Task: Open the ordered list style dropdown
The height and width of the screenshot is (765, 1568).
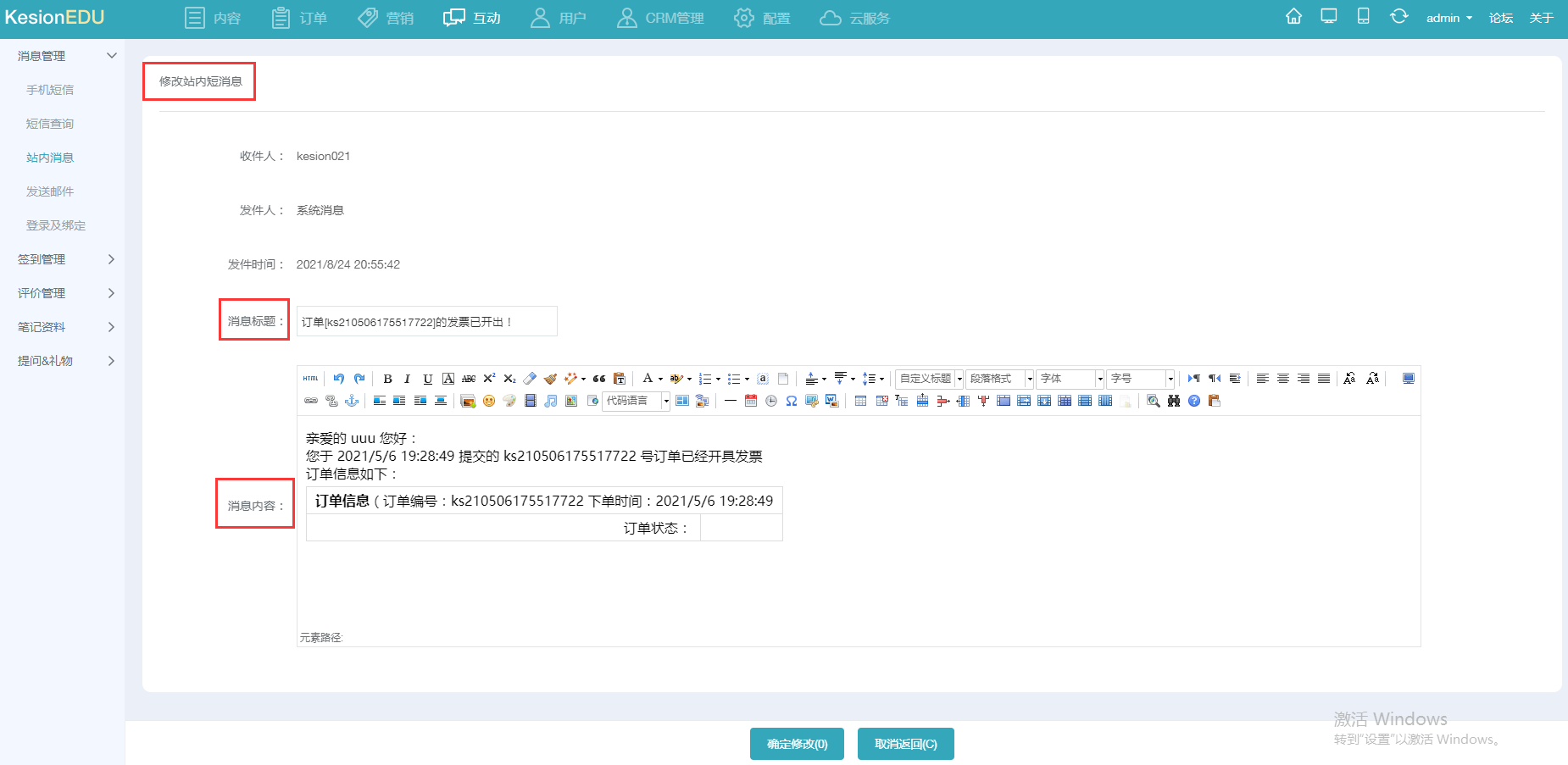Action: point(718,379)
